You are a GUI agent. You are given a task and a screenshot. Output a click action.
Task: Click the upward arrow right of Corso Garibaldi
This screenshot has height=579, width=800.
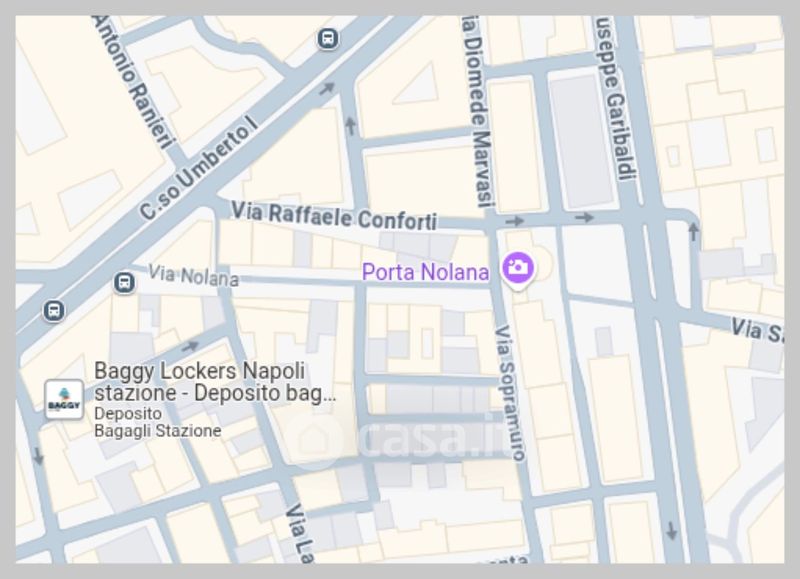[693, 232]
